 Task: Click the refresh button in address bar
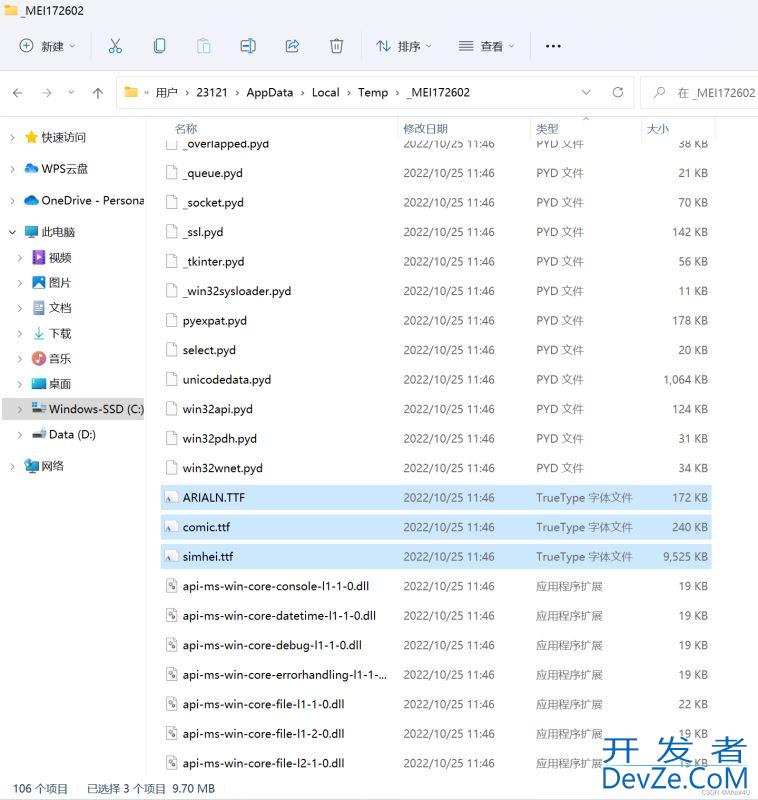(618, 92)
